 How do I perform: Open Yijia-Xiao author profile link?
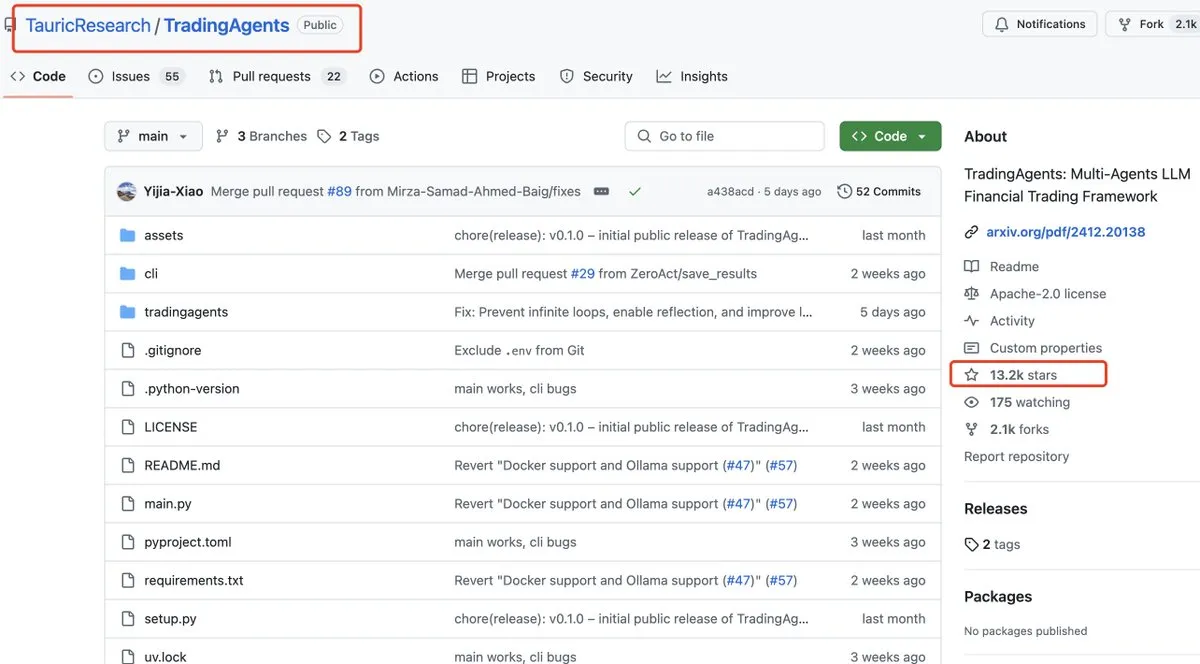(x=174, y=191)
